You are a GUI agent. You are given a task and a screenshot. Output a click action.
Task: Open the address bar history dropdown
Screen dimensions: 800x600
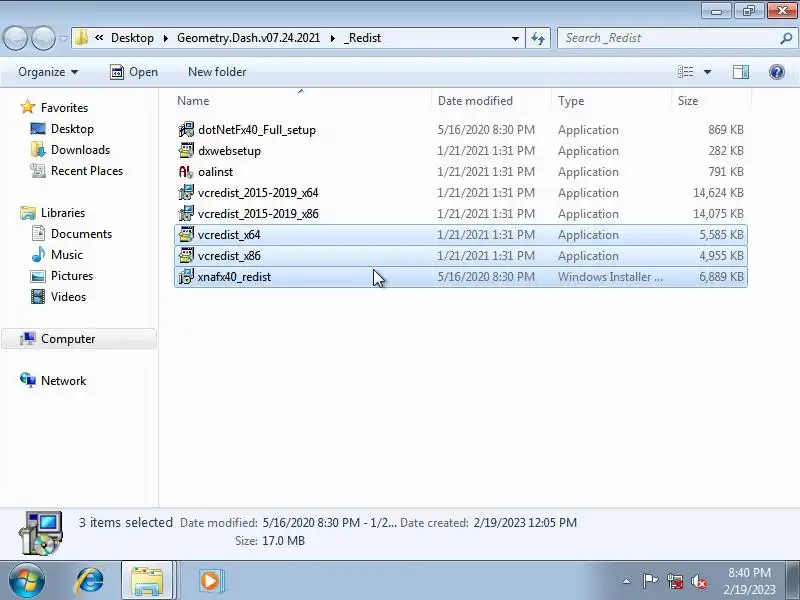pos(515,38)
